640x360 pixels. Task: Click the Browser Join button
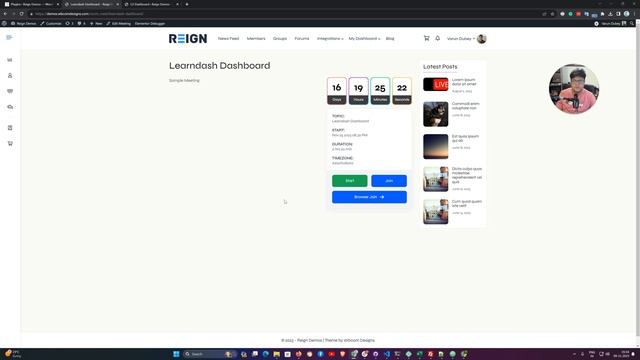(369, 197)
